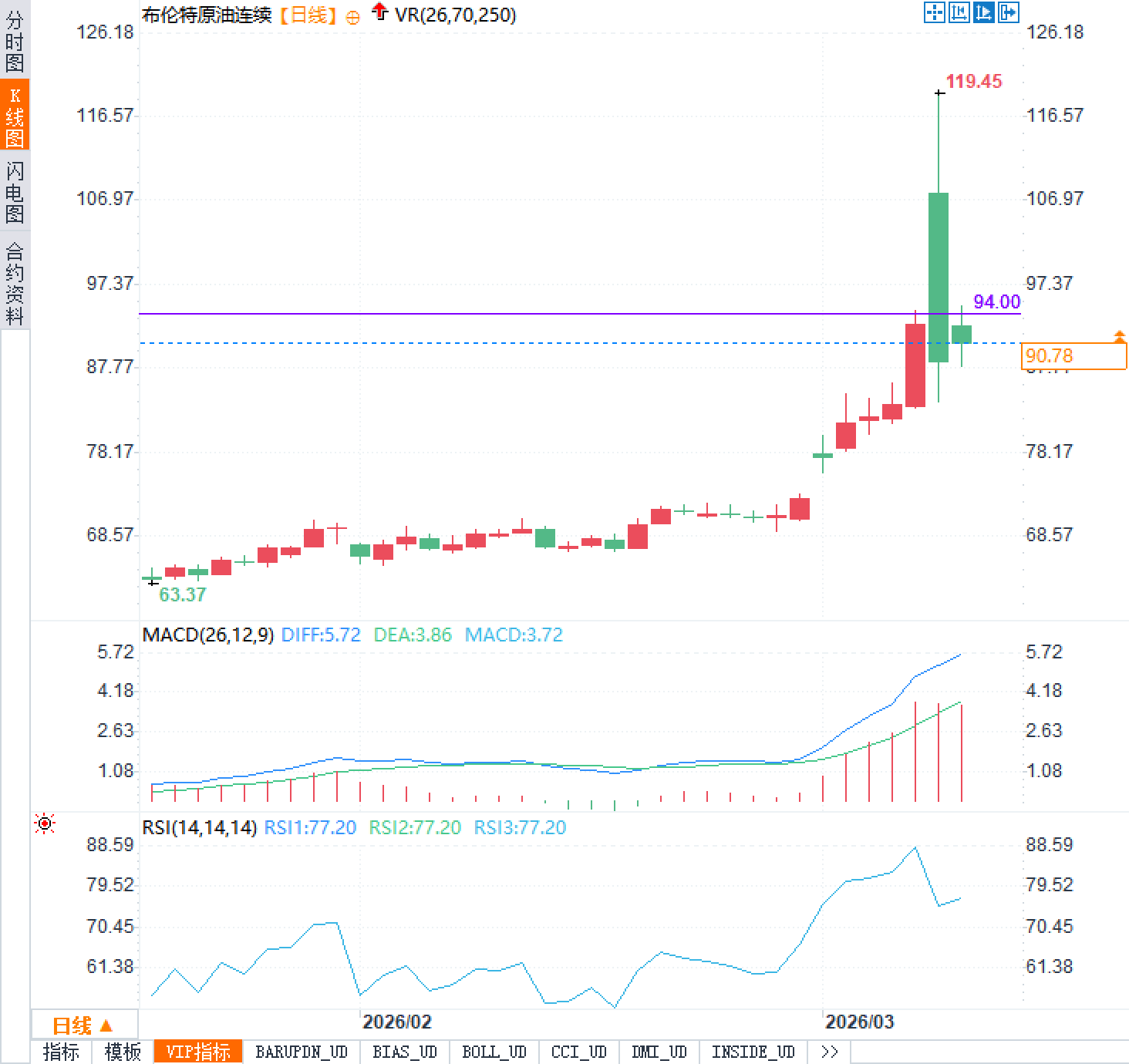Click the 90.78 price tag box
1129x1064 pixels.
(1075, 355)
